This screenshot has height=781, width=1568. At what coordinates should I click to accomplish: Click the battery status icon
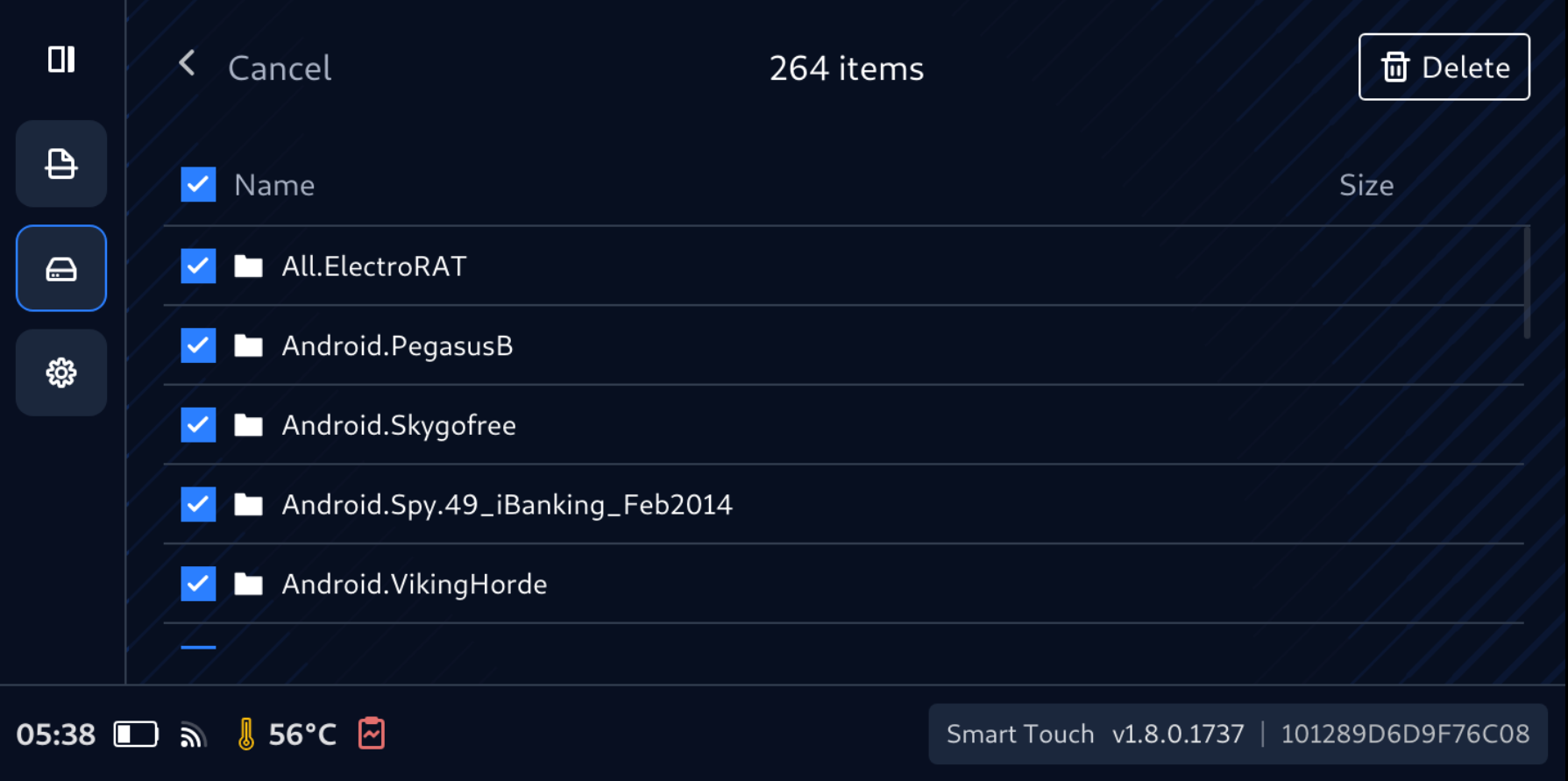click(x=136, y=734)
